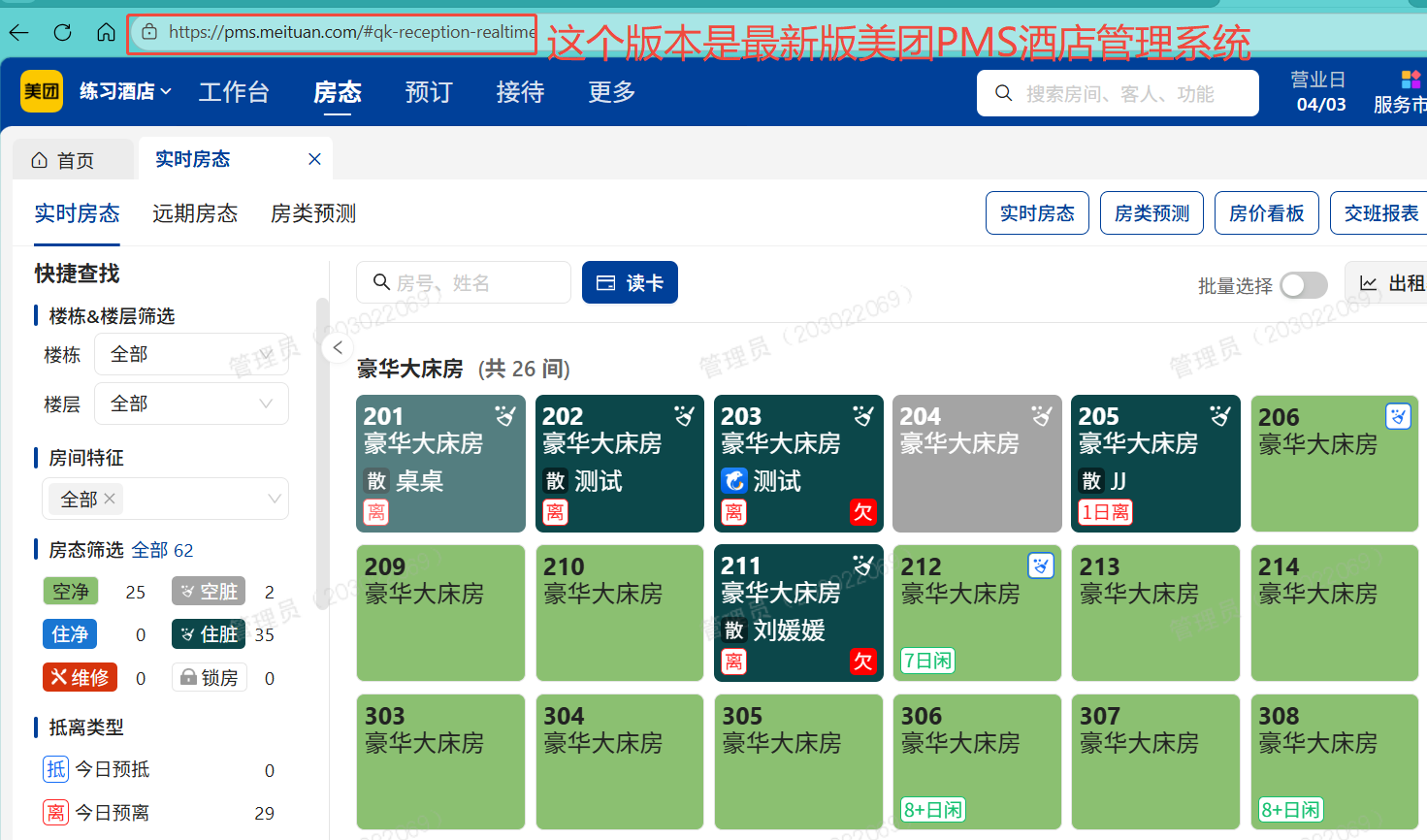
Task: Select the 空脏 room status filter
Action: pyautogui.click(x=208, y=592)
